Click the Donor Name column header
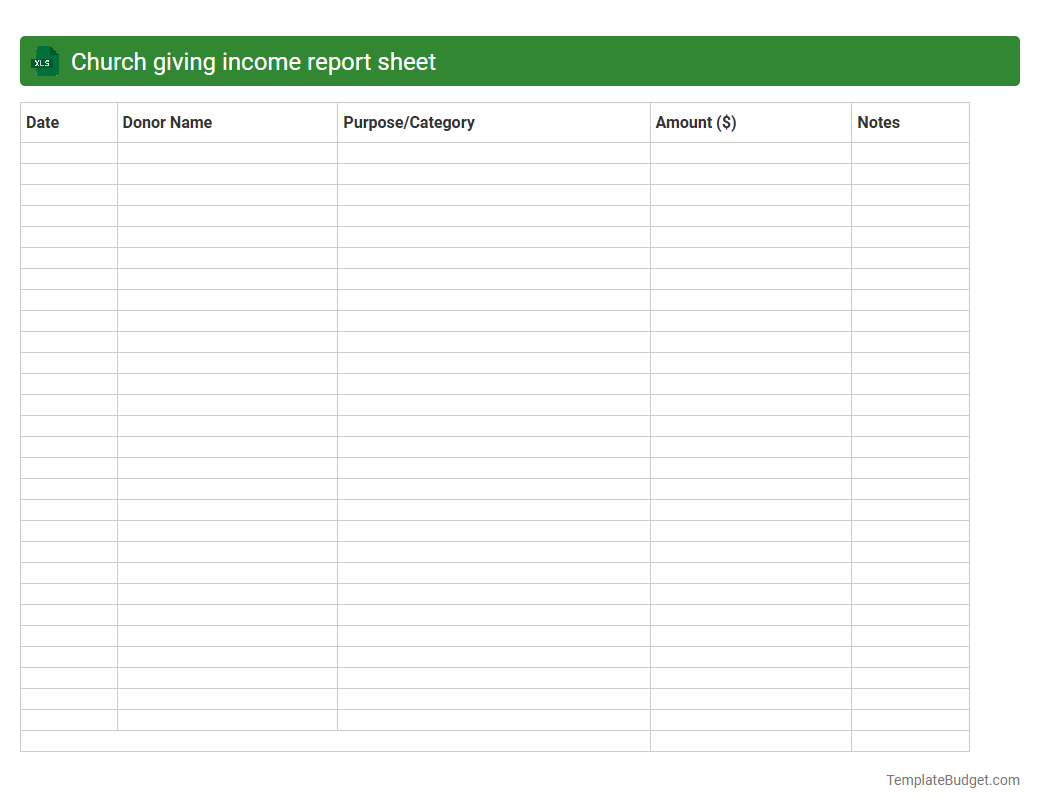This screenshot has width=1040, height=809. [x=167, y=122]
